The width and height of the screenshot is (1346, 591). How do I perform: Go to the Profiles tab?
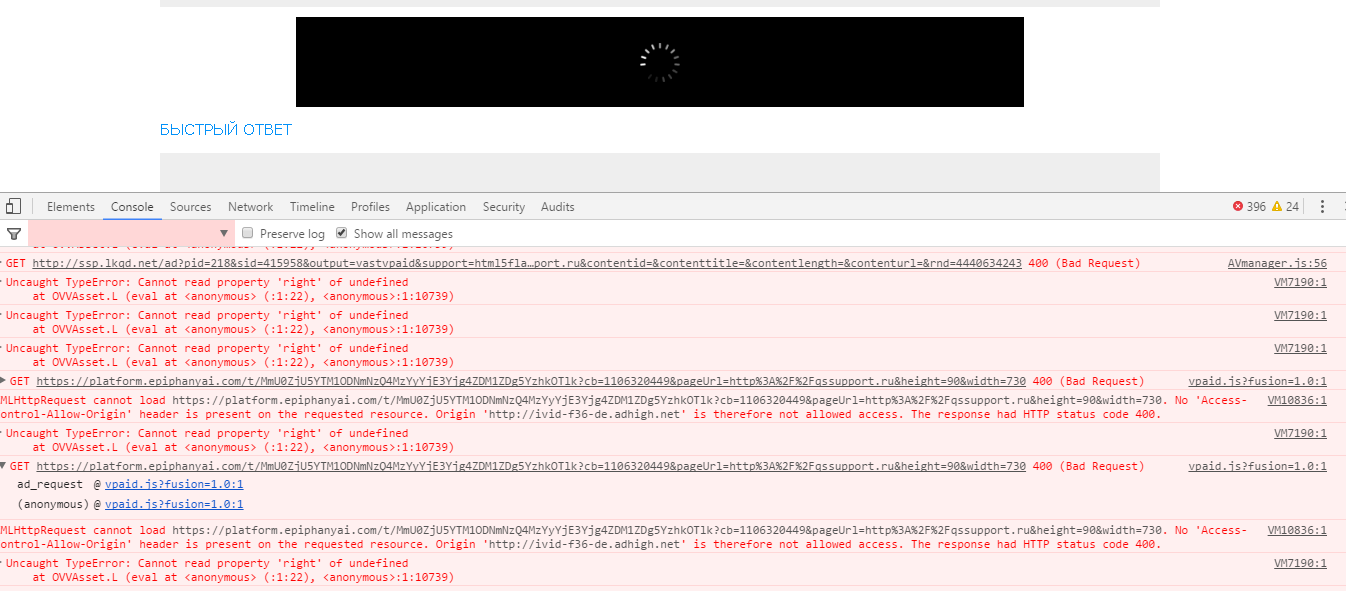[370, 207]
